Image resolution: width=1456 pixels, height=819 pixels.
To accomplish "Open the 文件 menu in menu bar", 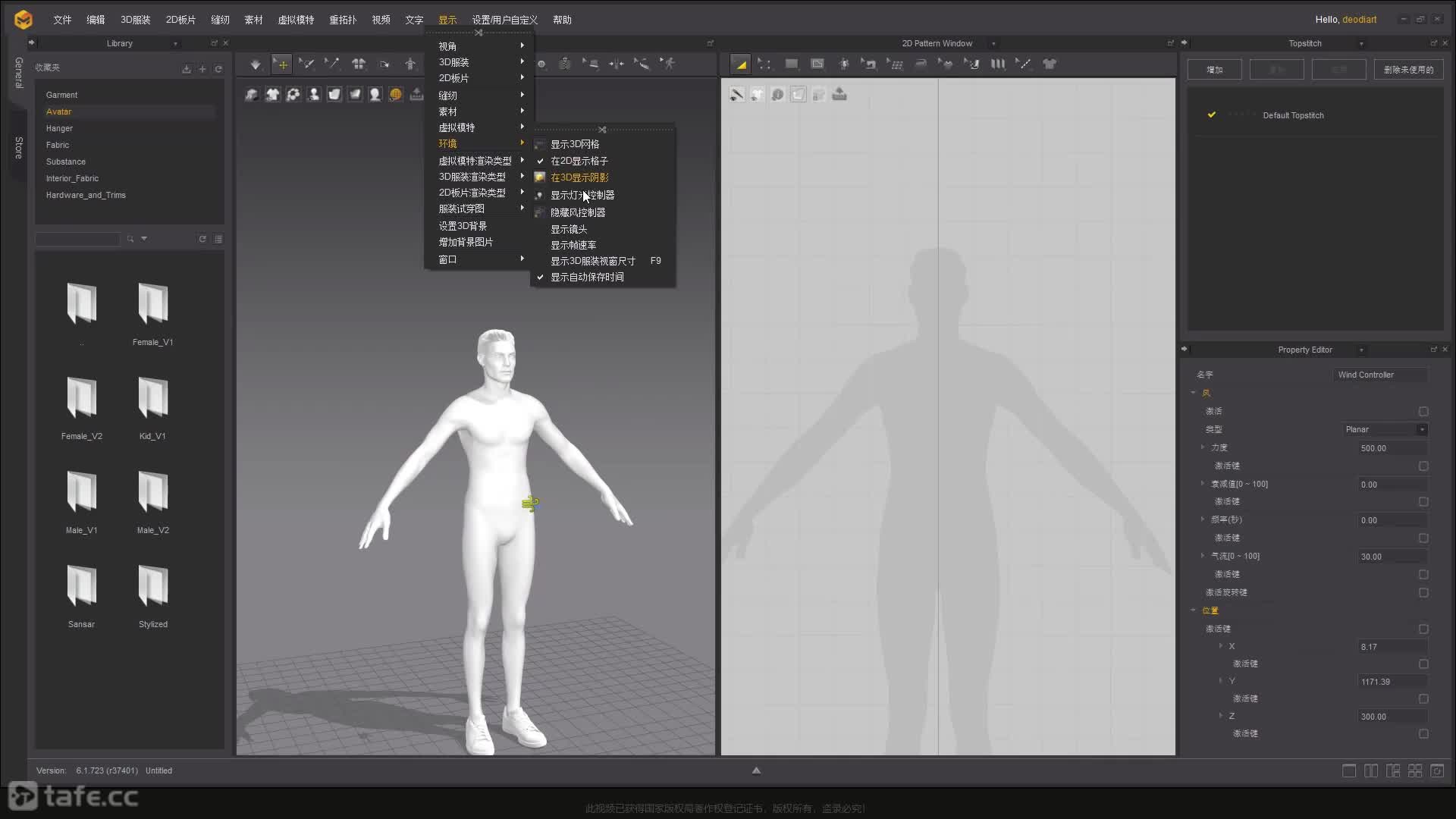I will [x=62, y=20].
